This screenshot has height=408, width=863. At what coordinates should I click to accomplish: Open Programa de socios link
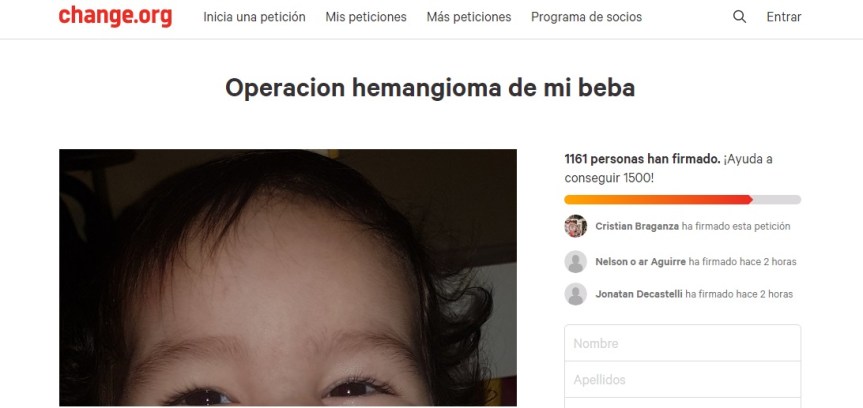pos(586,17)
